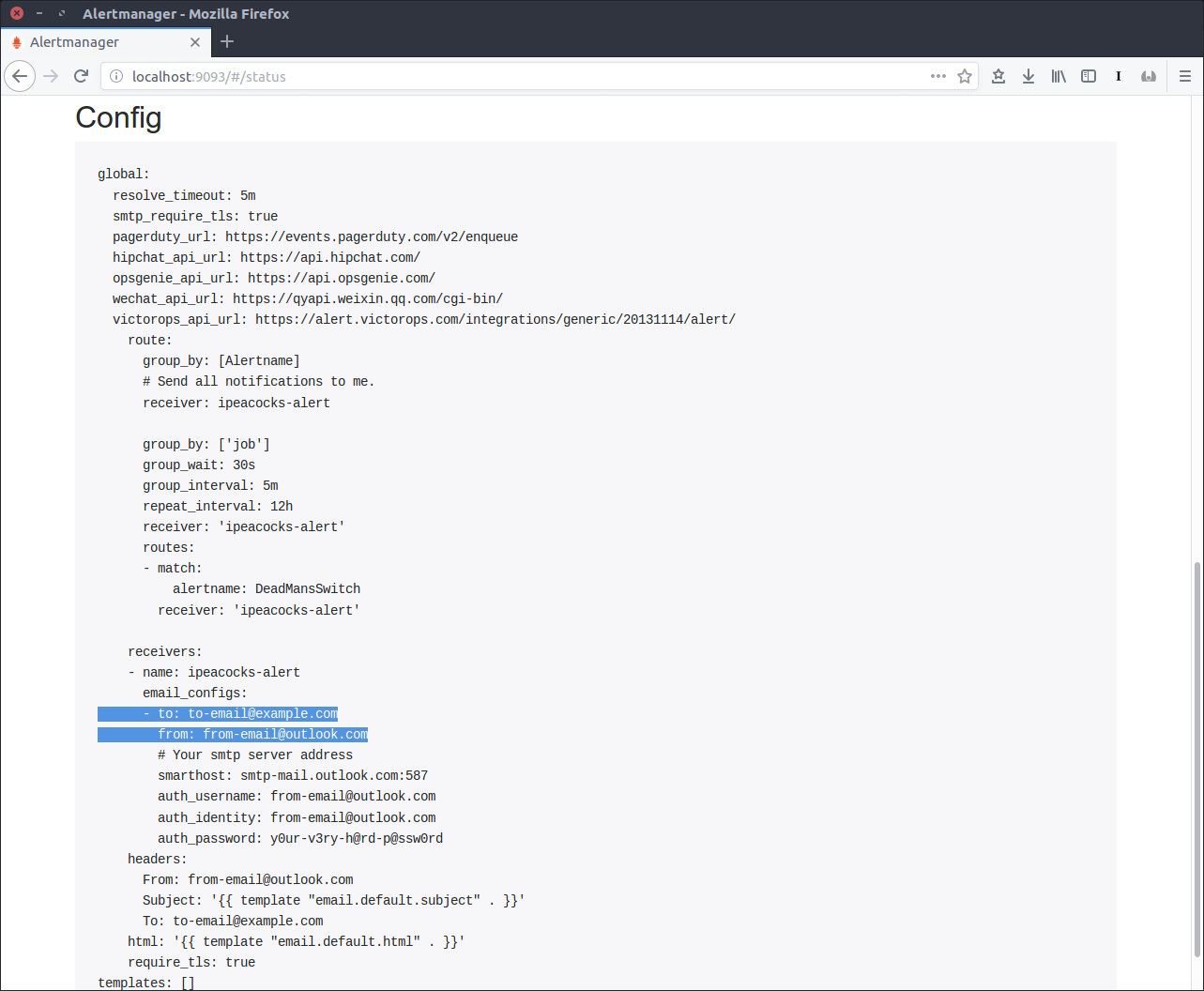The width and height of the screenshot is (1204, 991).
Task: Click the forward navigation arrow
Action: (51, 76)
